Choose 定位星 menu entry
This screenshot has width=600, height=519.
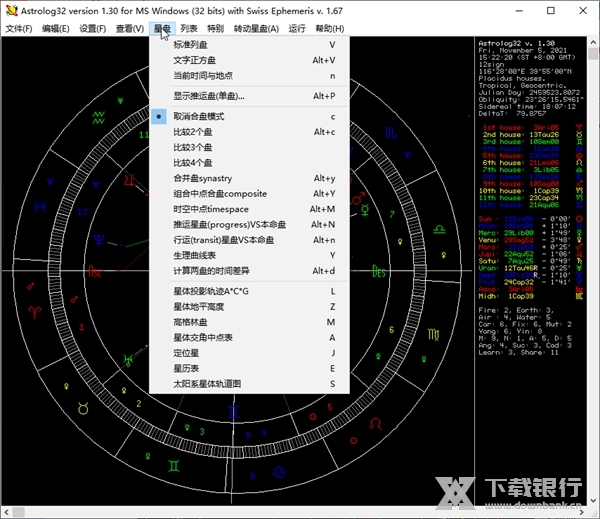click(x=250, y=353)
